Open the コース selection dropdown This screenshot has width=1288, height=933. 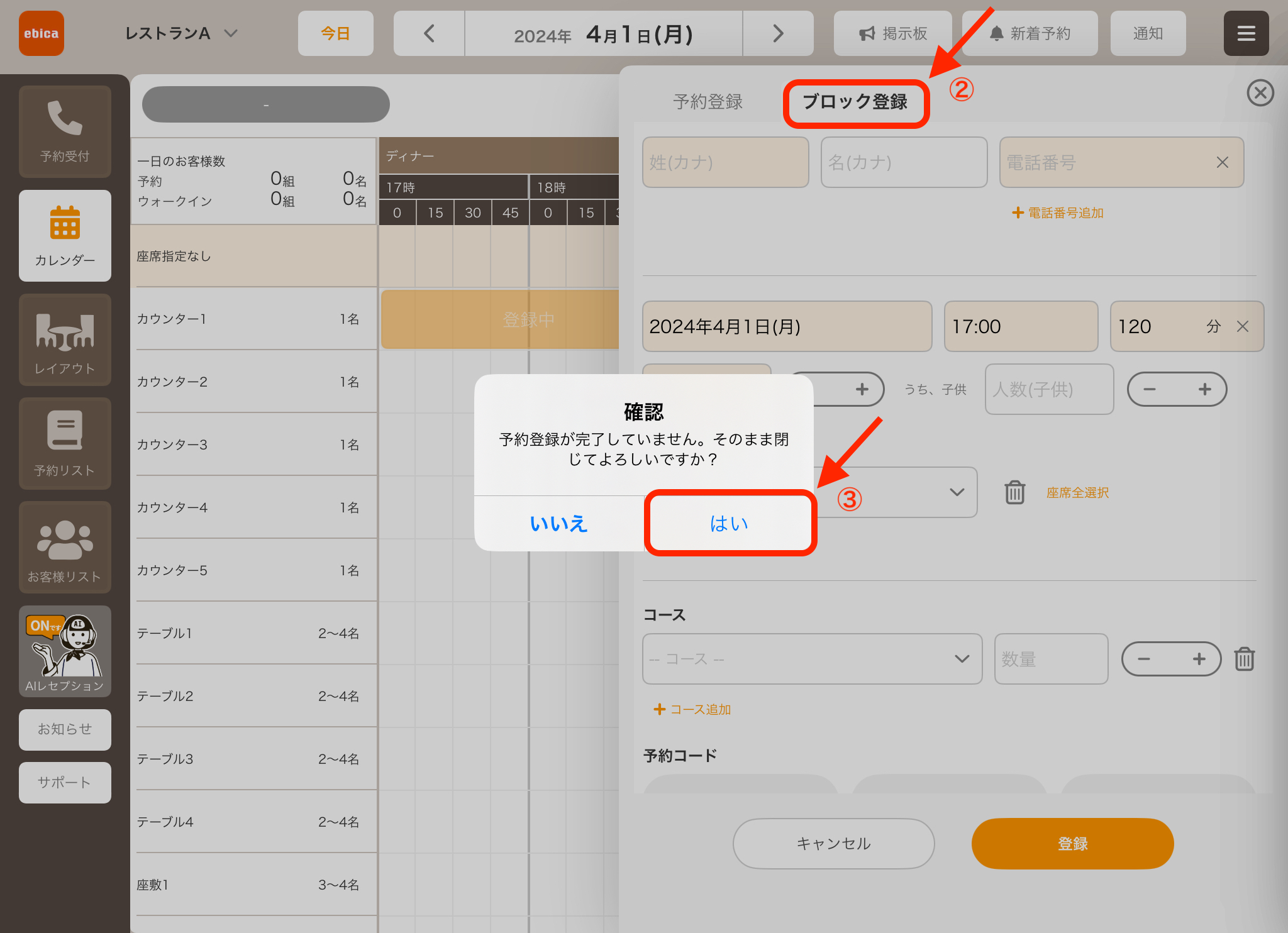[x=812, y=659]
